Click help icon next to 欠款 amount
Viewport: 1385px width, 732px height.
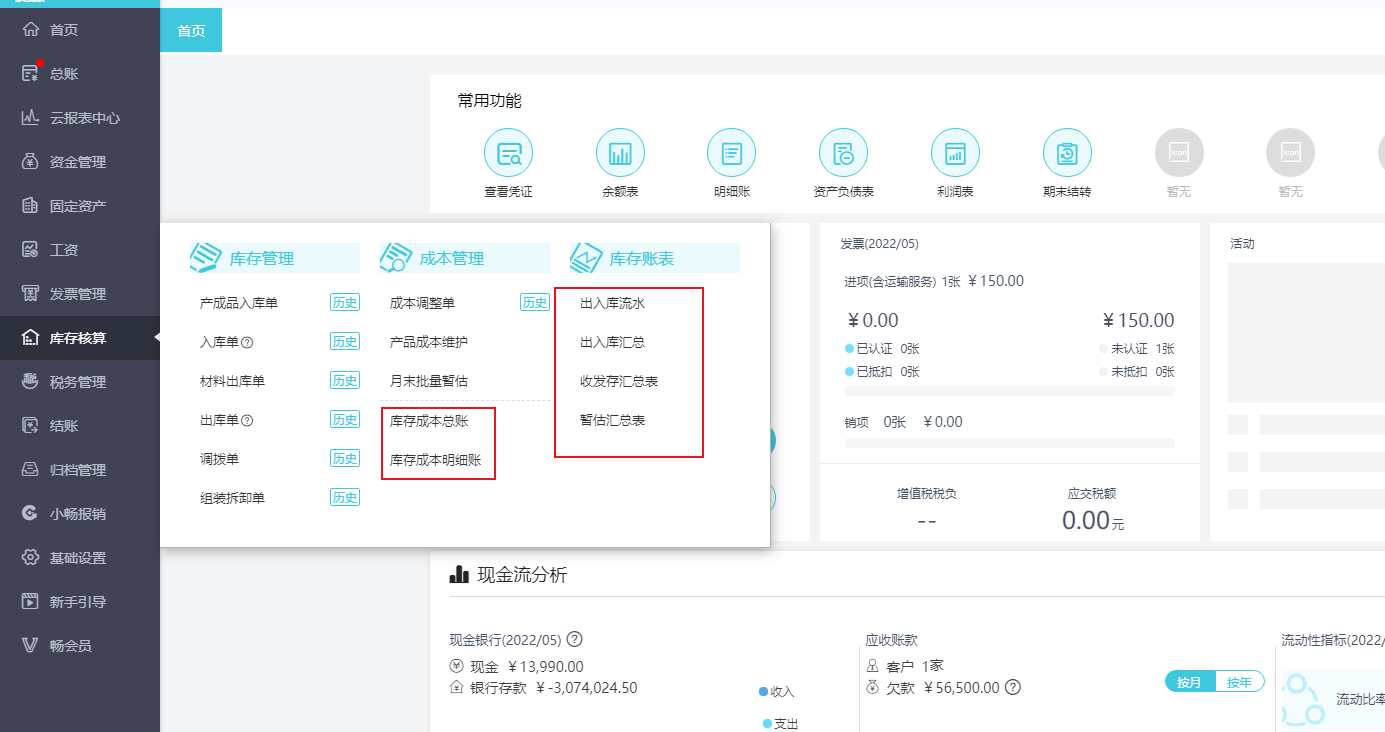point(1013,687)
